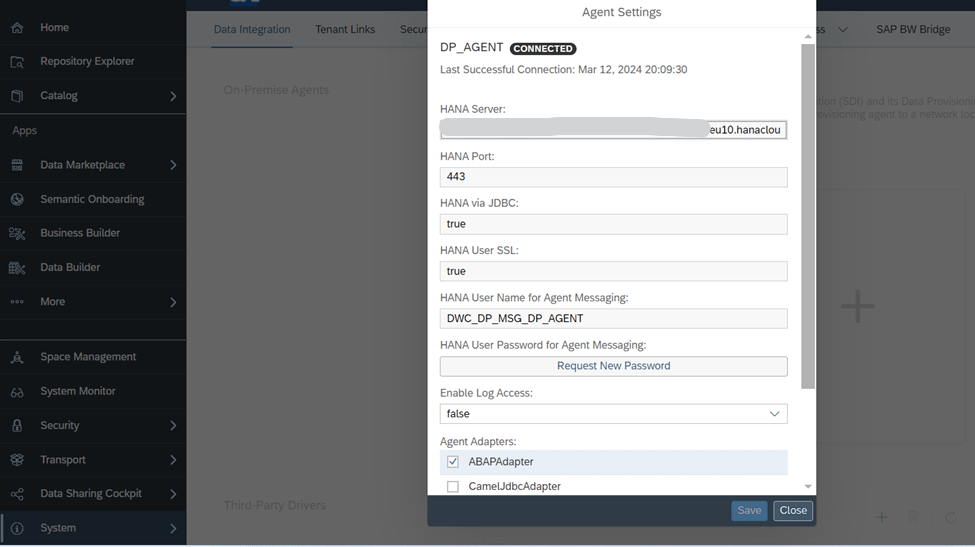
Task: Close the Agent Settings dialog
Action: (x=793, y=510)
